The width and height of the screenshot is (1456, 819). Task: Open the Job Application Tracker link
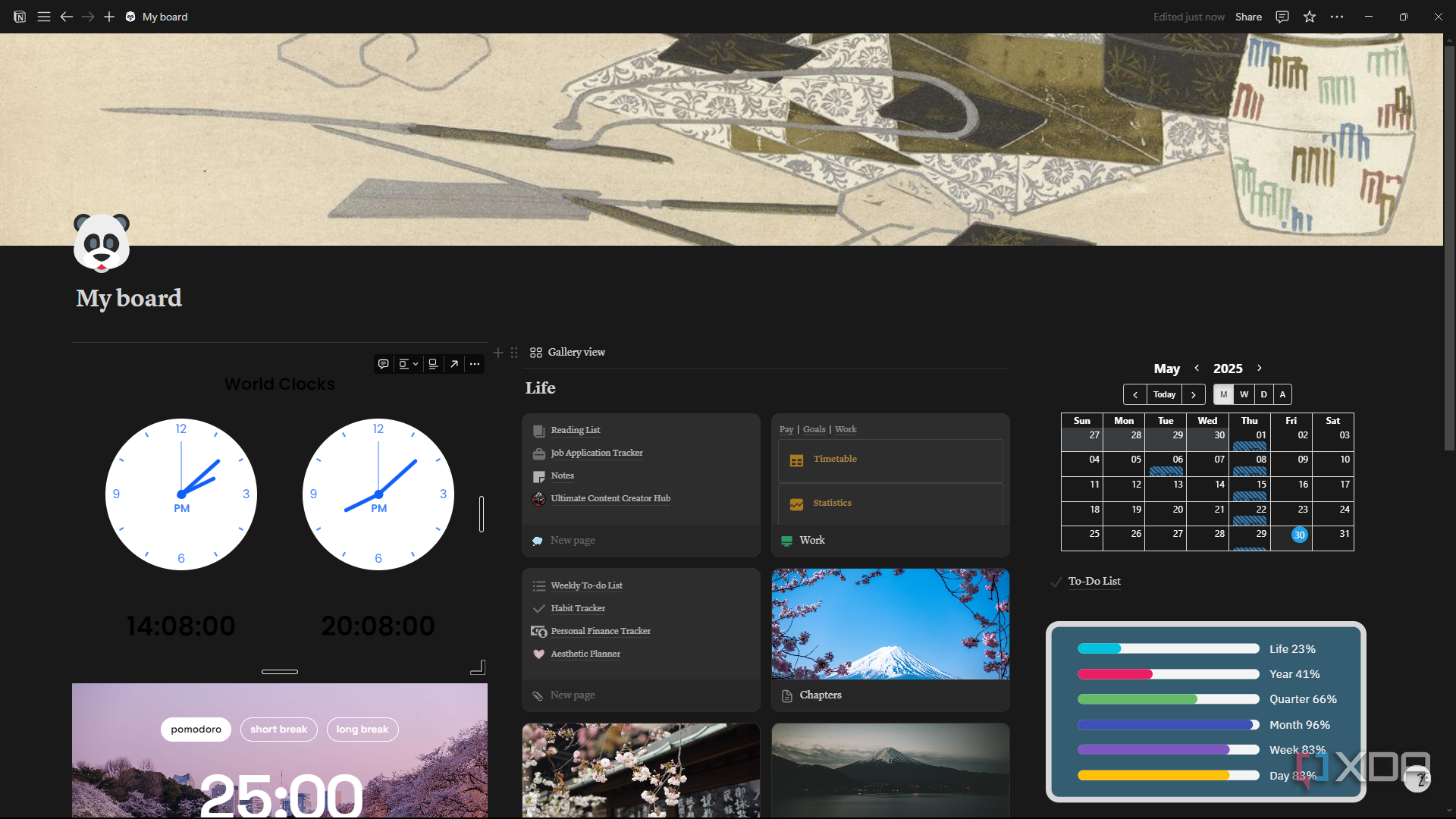(x=597, y=453)
